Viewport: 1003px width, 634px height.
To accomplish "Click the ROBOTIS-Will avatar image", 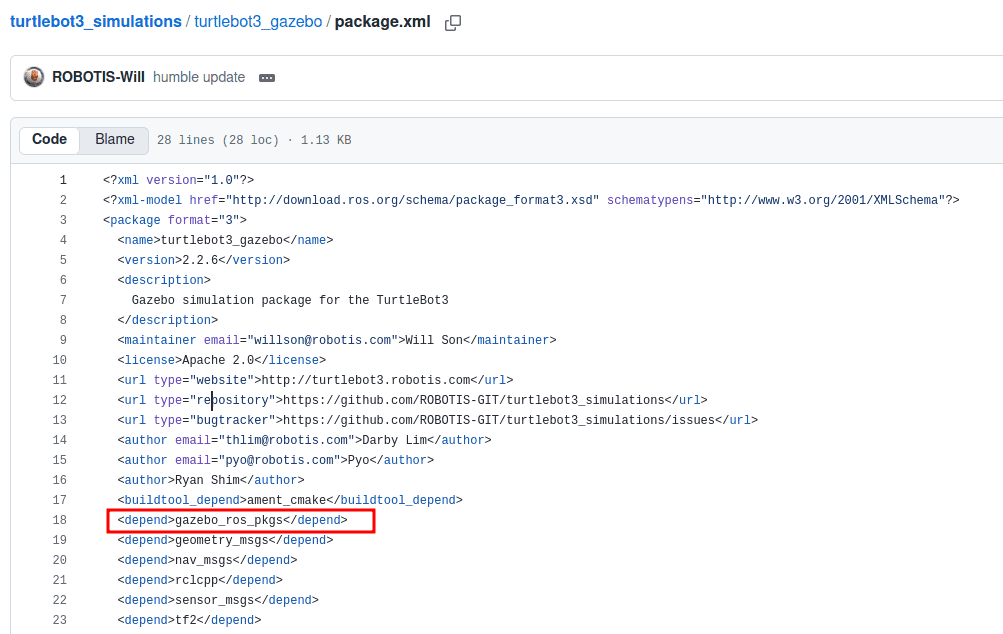I will [x=34, y=77].
